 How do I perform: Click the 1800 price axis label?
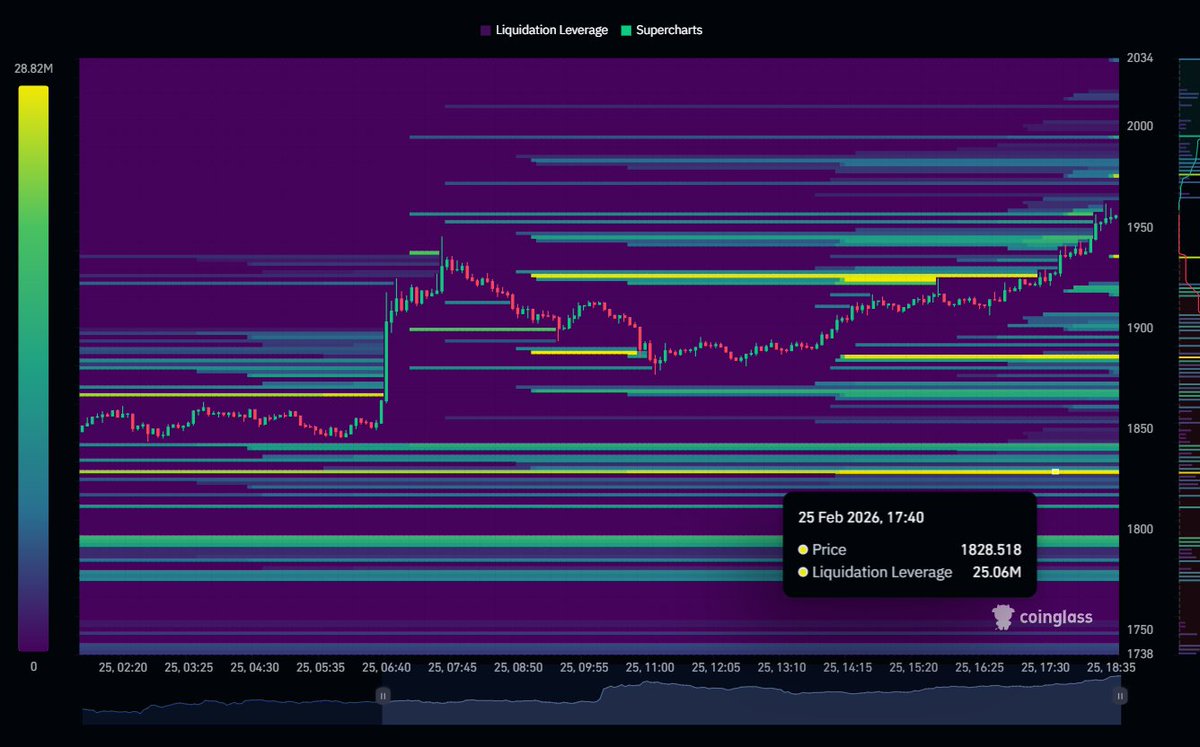click(1139, 529)
